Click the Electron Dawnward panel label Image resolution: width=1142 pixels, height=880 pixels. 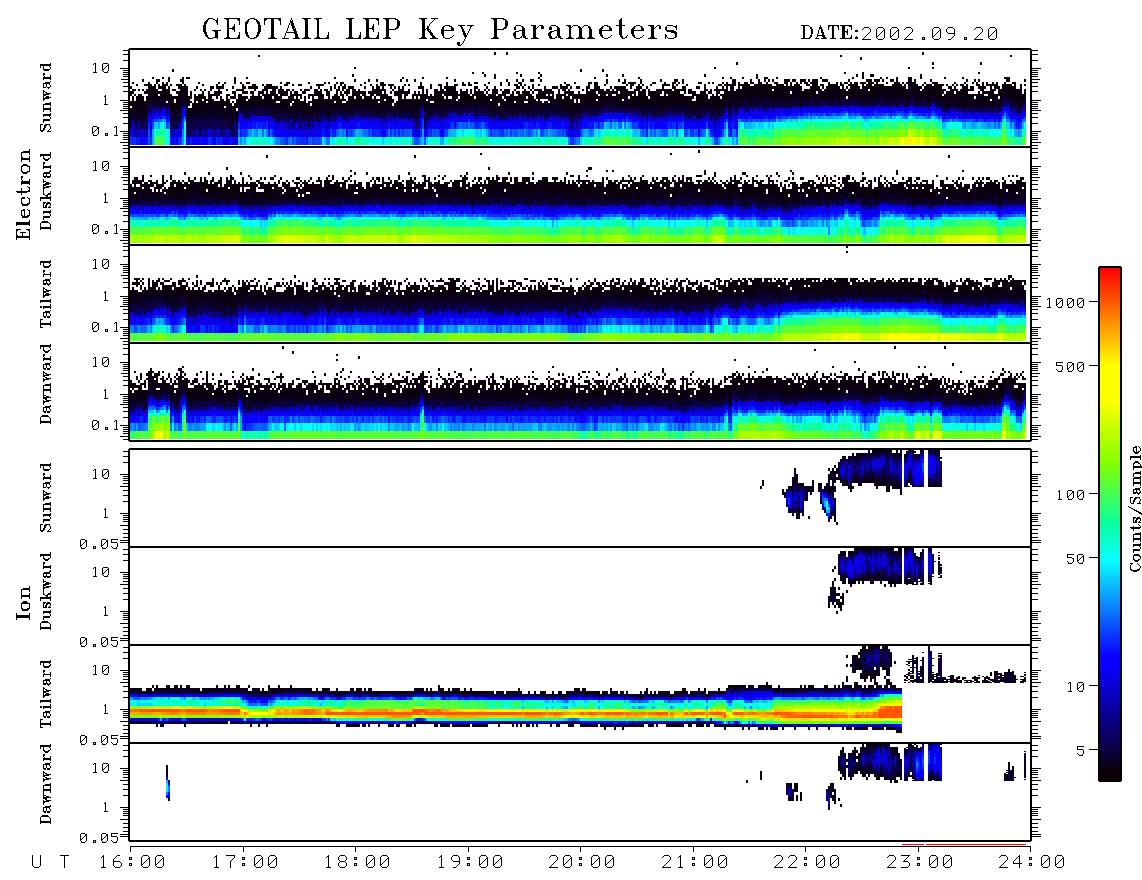pyautogui.click(x=46, y=384)
